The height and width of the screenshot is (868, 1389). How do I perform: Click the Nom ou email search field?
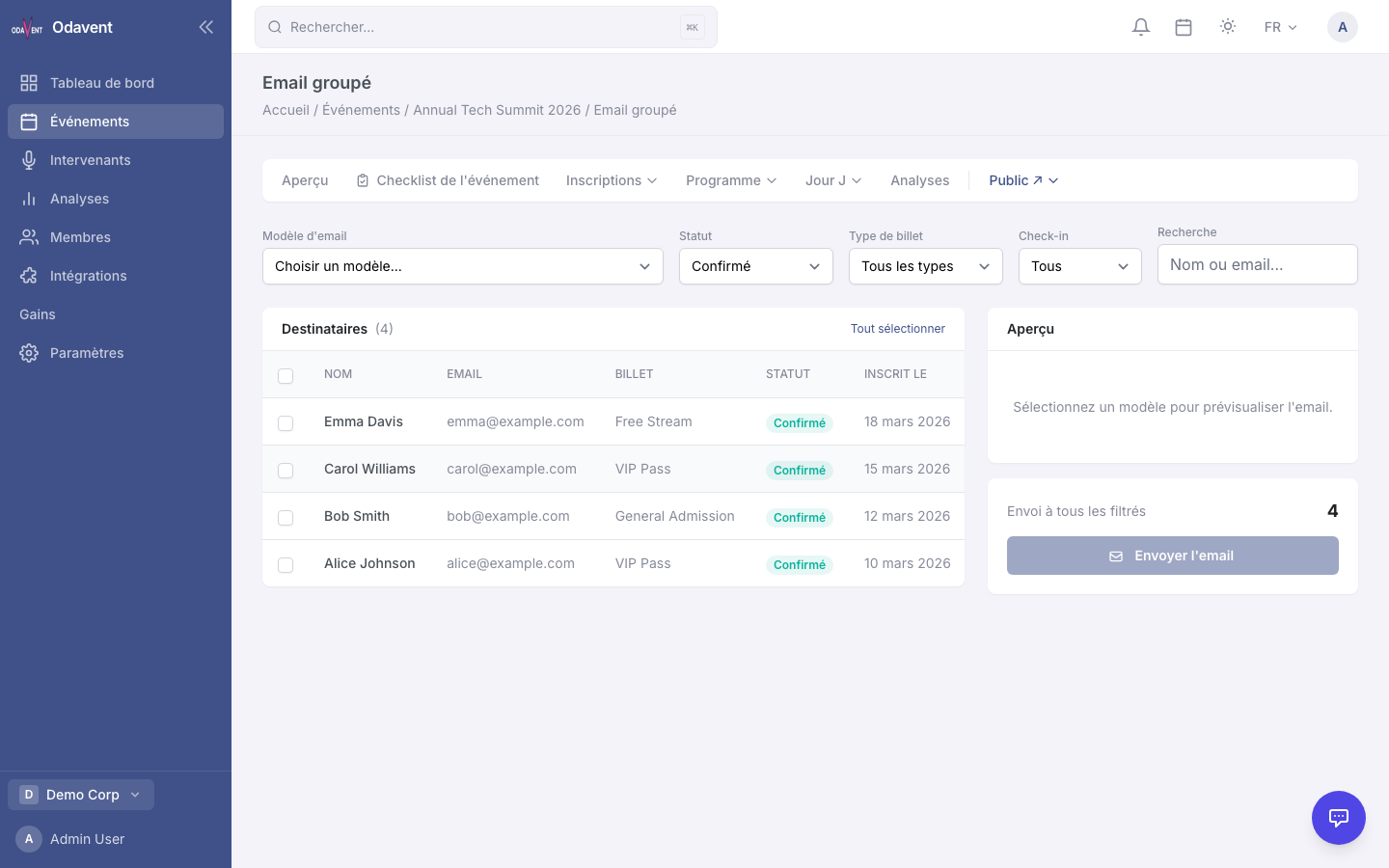tap(1258, 264)
